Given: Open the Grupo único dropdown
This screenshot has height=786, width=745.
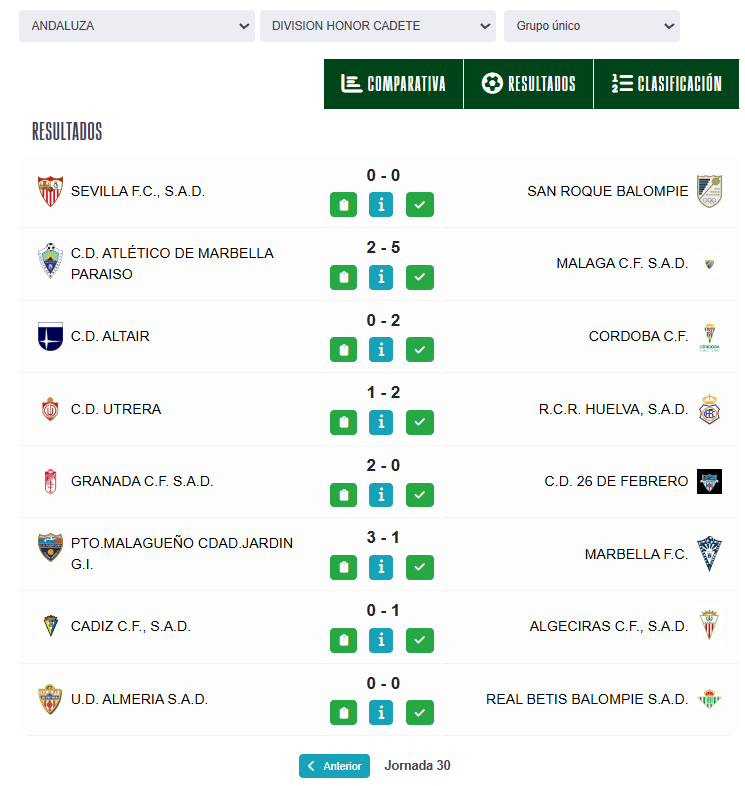Looking at the screenshot, I should click(x=591, y=26).
